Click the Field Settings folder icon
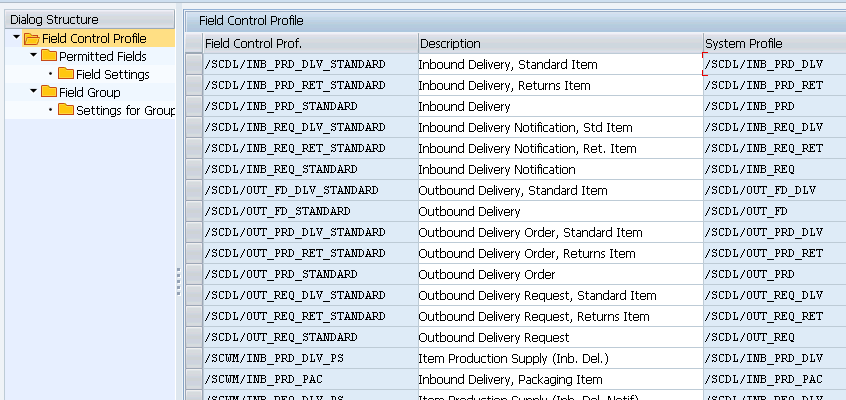This screenshot has height=400, width=846. (66, 75)
